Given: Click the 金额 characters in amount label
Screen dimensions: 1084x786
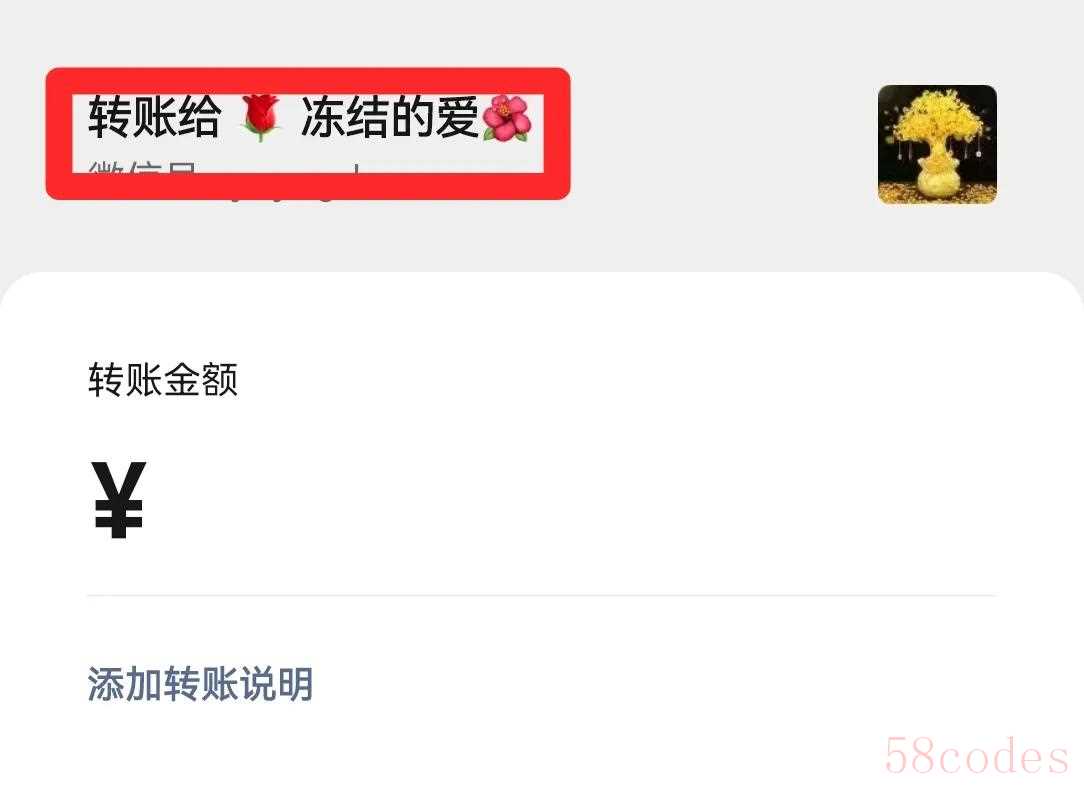Looking at the screenshot, I should coord(201,380).
